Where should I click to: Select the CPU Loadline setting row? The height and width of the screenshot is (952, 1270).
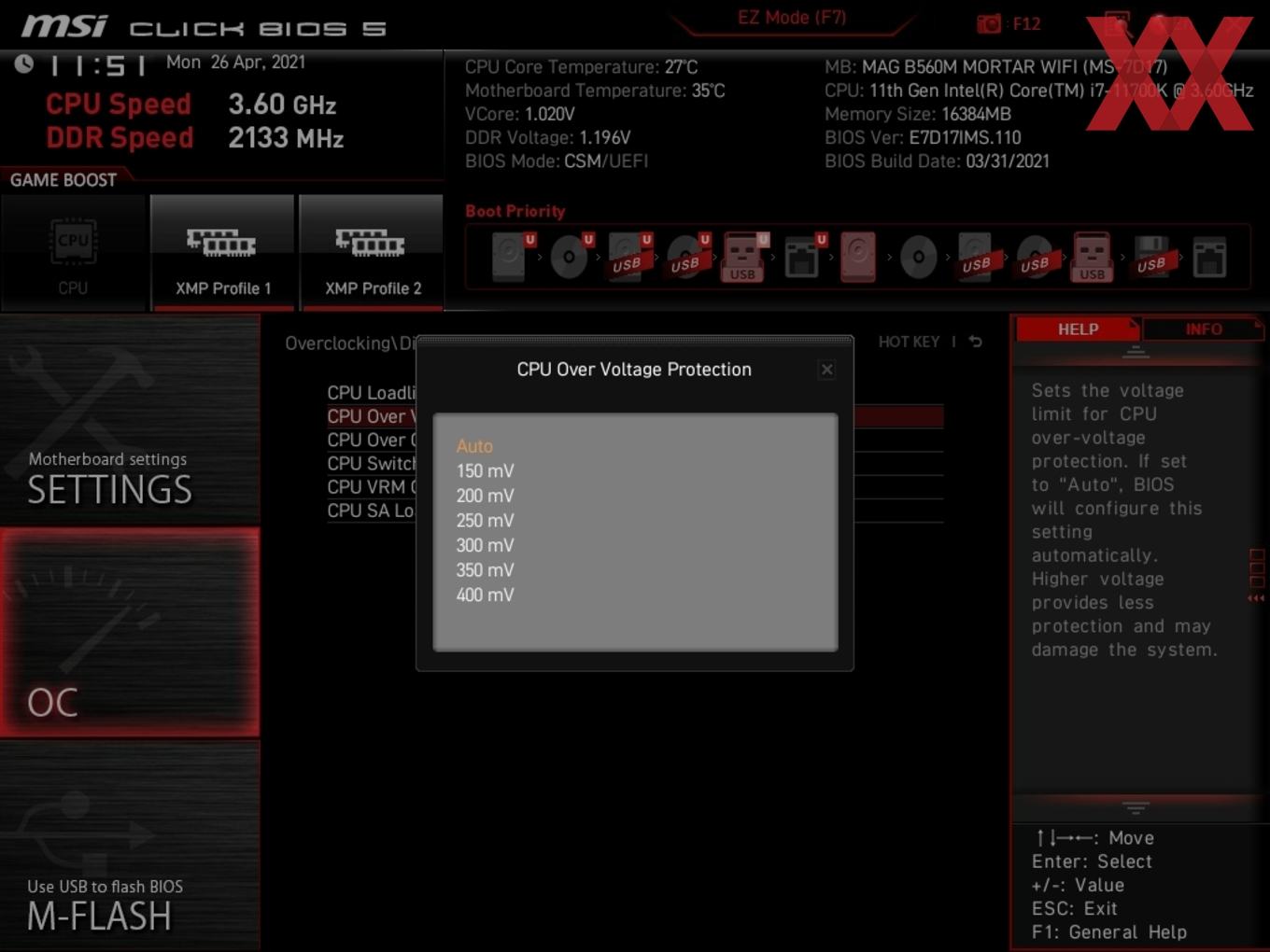coord(372,393)
